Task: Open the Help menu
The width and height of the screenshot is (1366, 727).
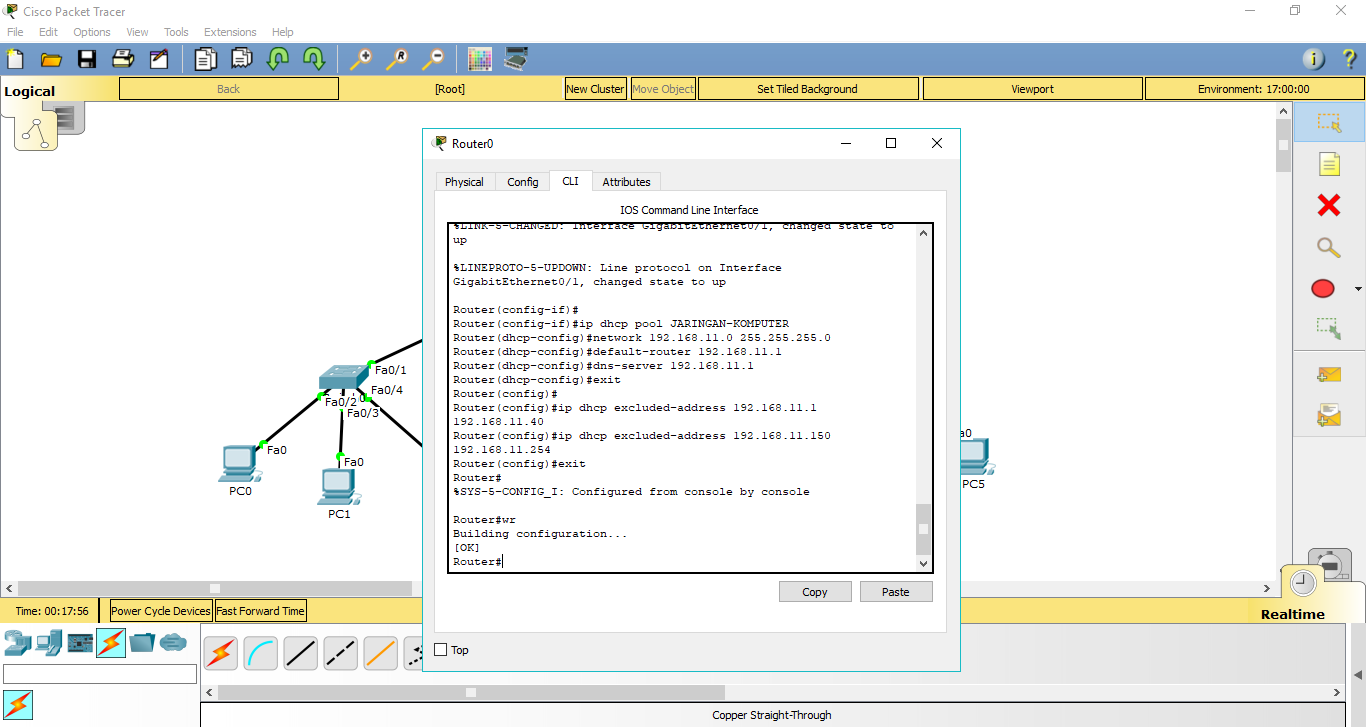Action: pyautogui.click(x=283, y=32)
